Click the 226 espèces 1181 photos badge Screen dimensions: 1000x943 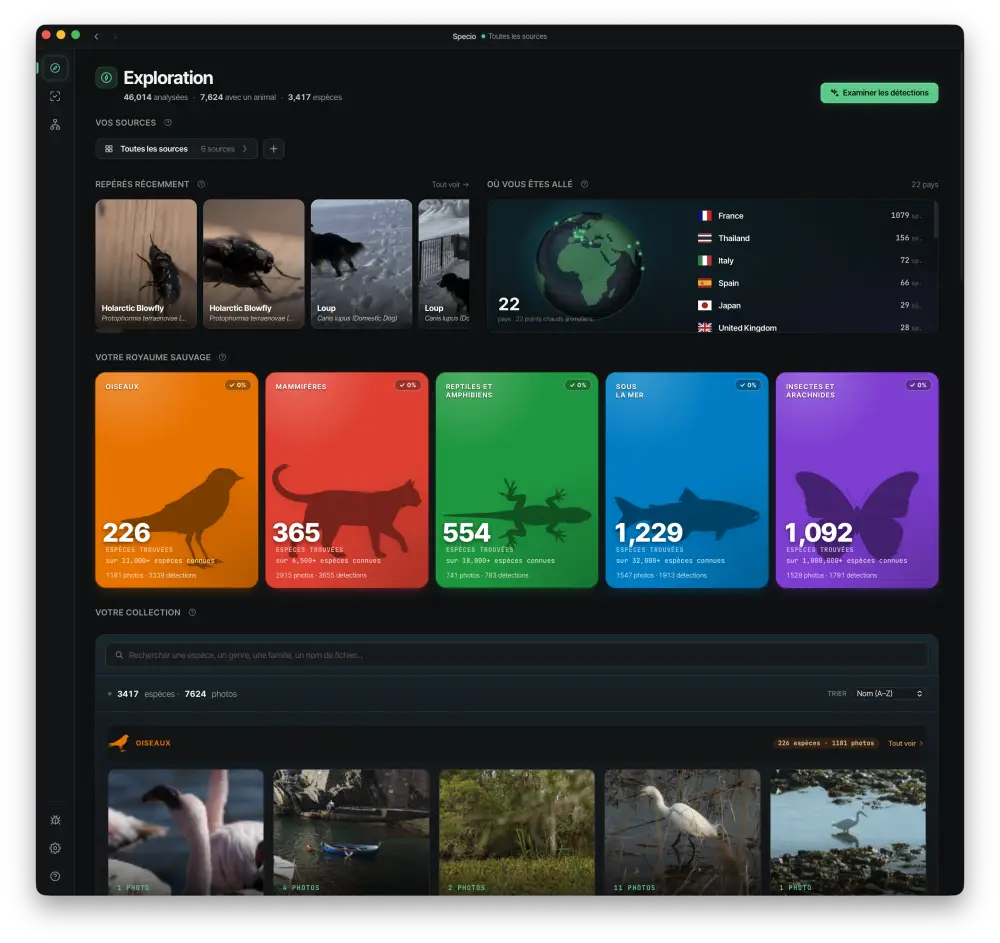(827, 743)
